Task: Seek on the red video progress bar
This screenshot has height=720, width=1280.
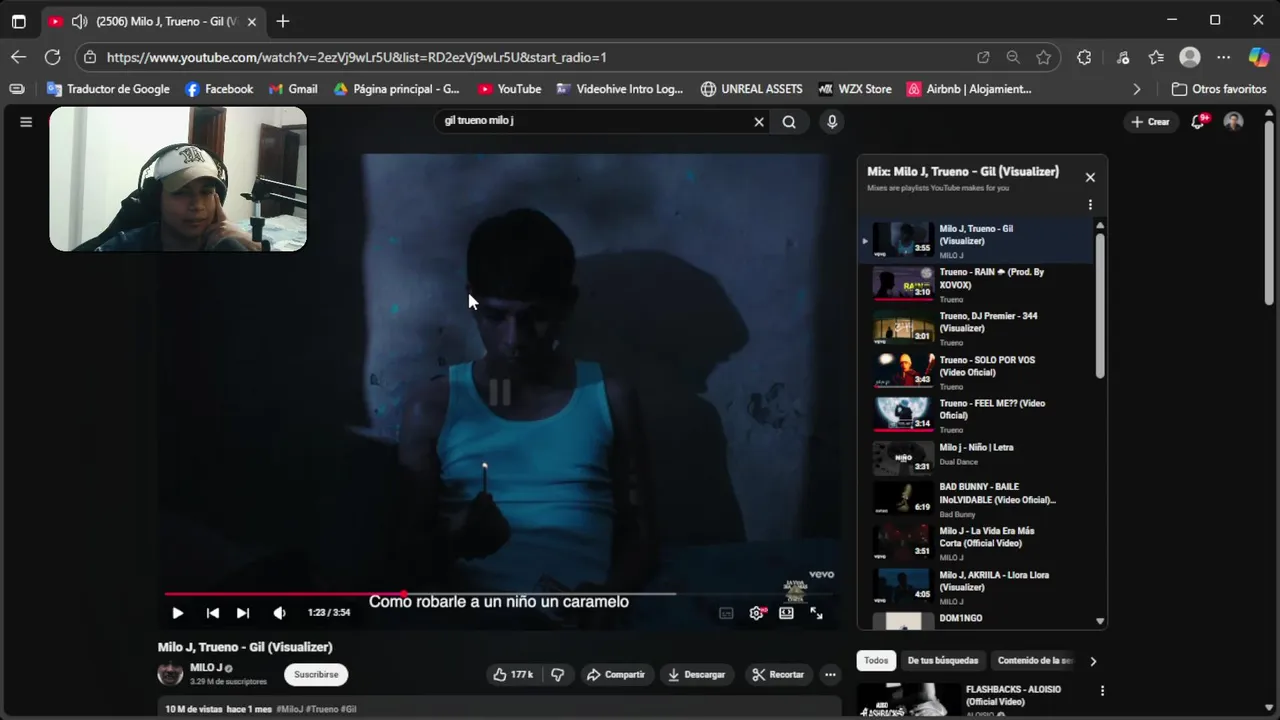Action: [502, 594]
